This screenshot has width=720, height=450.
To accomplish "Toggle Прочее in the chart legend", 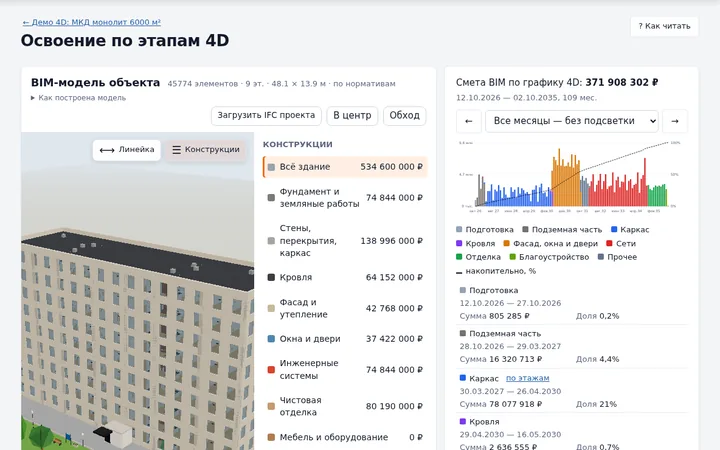I will coord(618,257).
